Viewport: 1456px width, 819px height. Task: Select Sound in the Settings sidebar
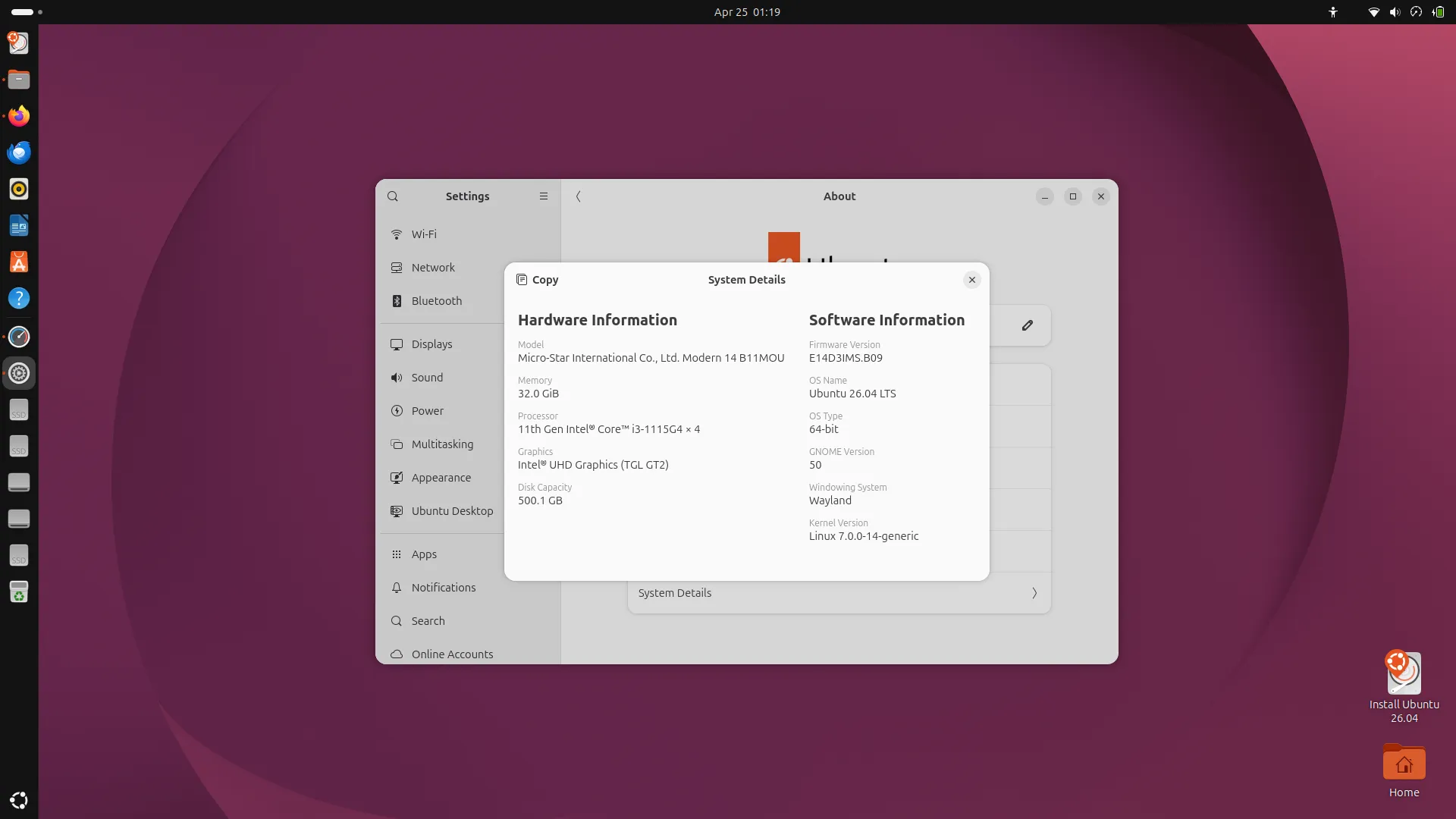click(x=426, y=377)
